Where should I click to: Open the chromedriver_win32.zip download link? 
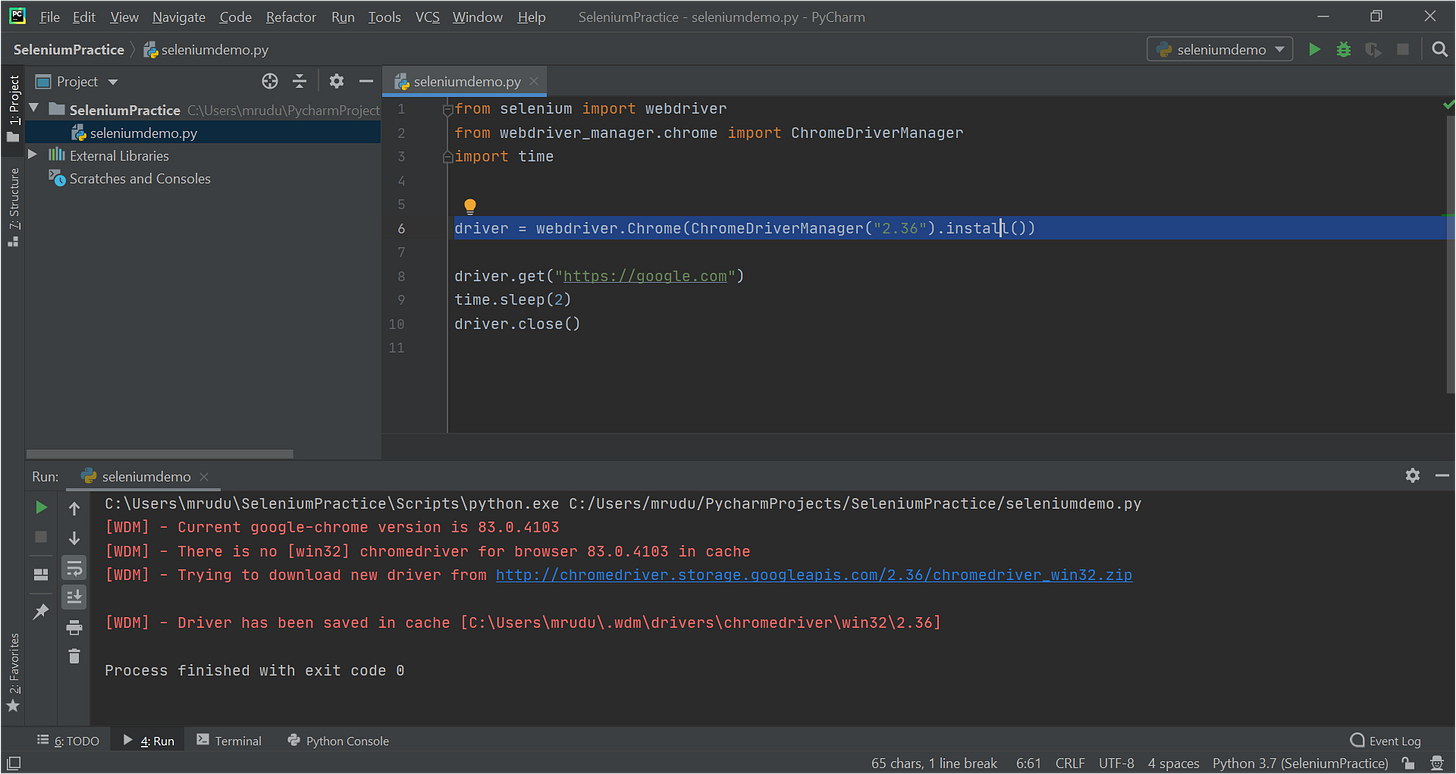(x=813, y=574)
